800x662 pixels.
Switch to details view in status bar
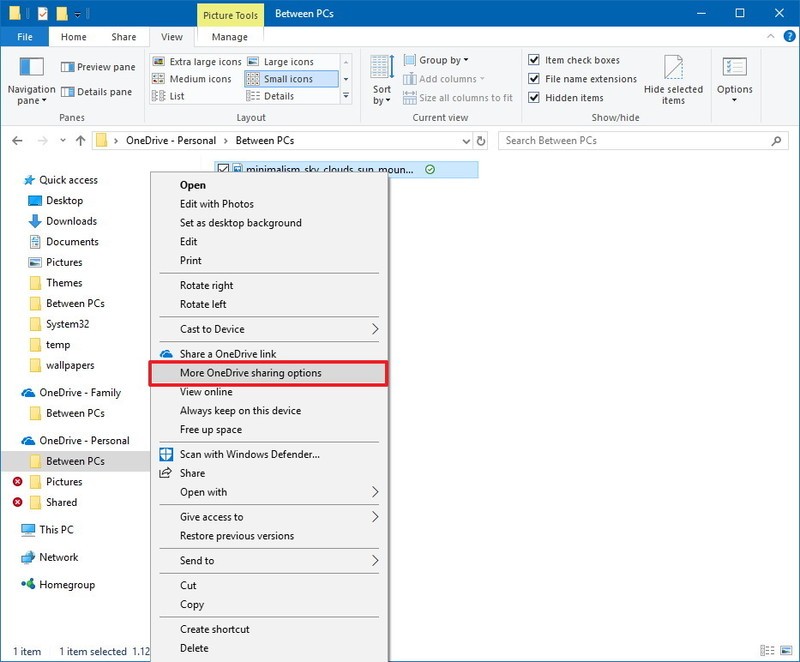coord(767,650)
